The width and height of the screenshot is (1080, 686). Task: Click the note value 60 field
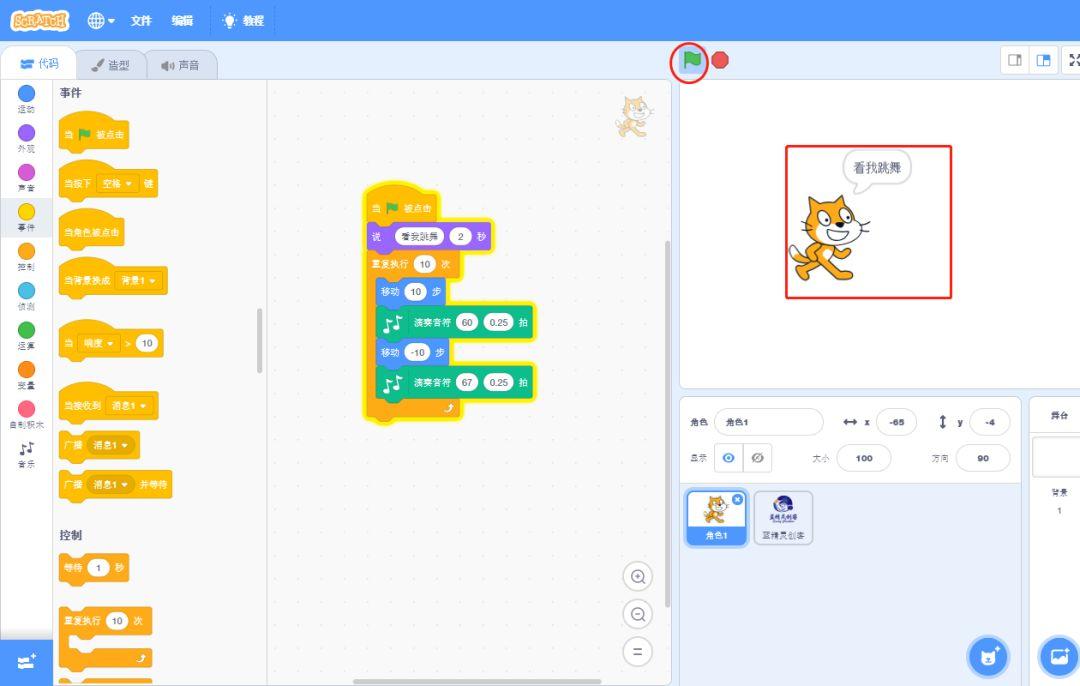[467, 322]
